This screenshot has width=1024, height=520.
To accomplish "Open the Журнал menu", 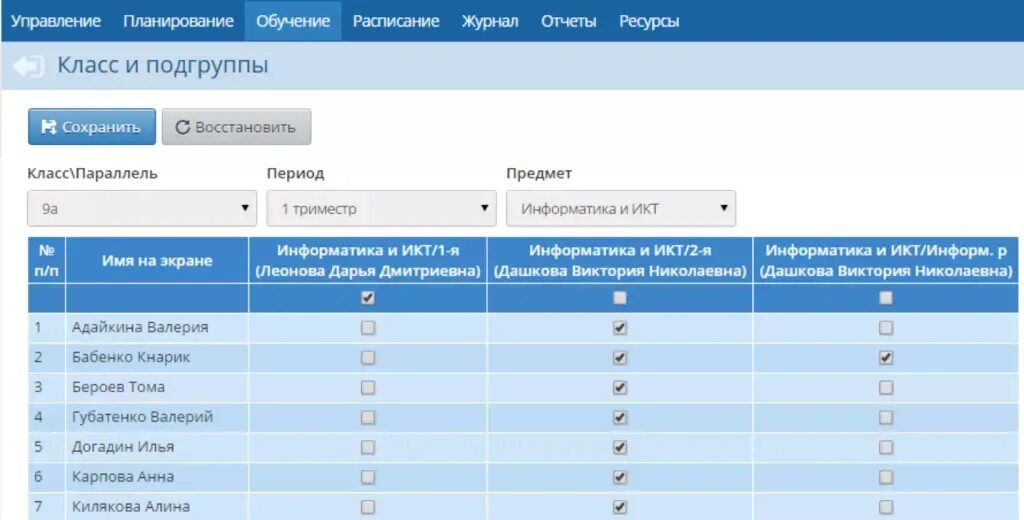I will [x=490, y=21].
